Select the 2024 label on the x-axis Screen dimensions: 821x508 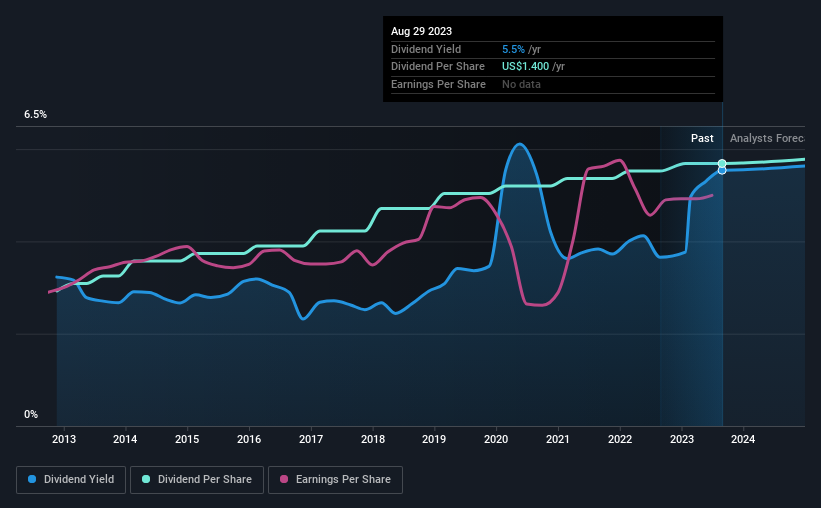[x=743, y=439]
